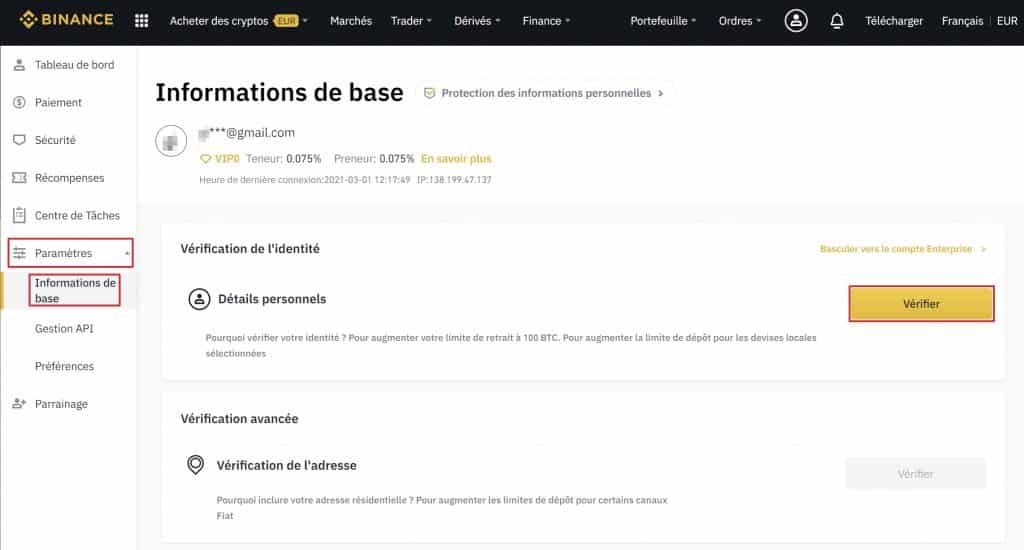The width and height of the screenshot is (1024, 550).
Task: Change currency via EUR in the top right
Action: click(1006, 21)
